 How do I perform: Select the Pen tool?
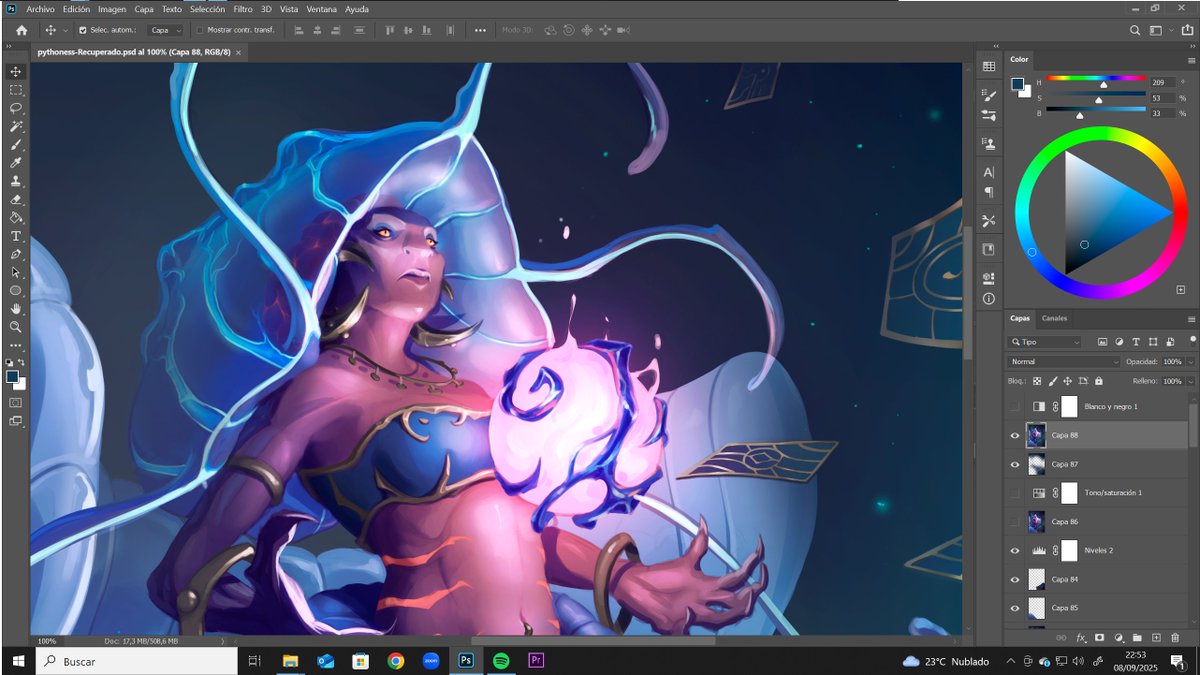(16, 254)
